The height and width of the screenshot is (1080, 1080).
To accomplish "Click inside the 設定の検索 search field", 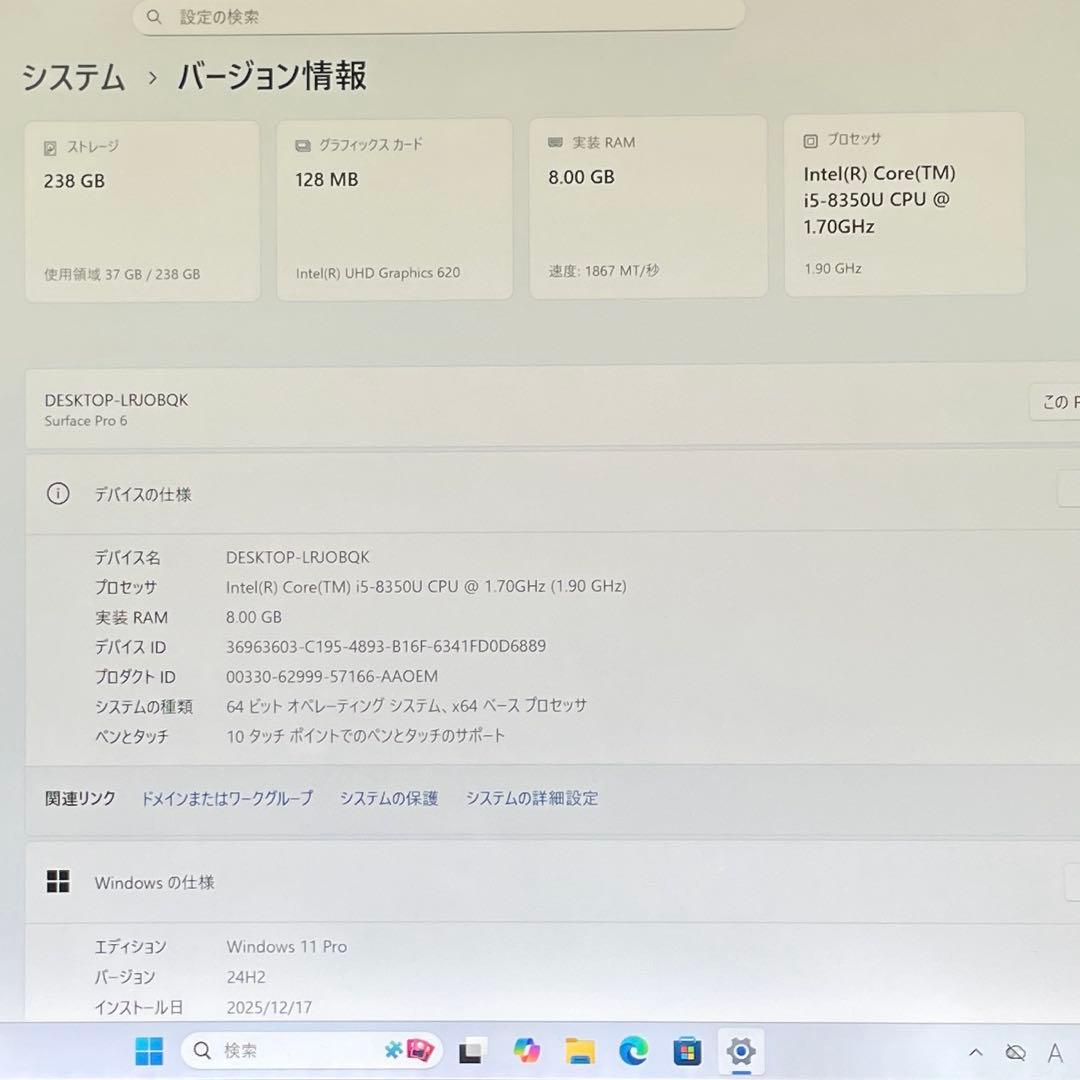I will point(440,17).
